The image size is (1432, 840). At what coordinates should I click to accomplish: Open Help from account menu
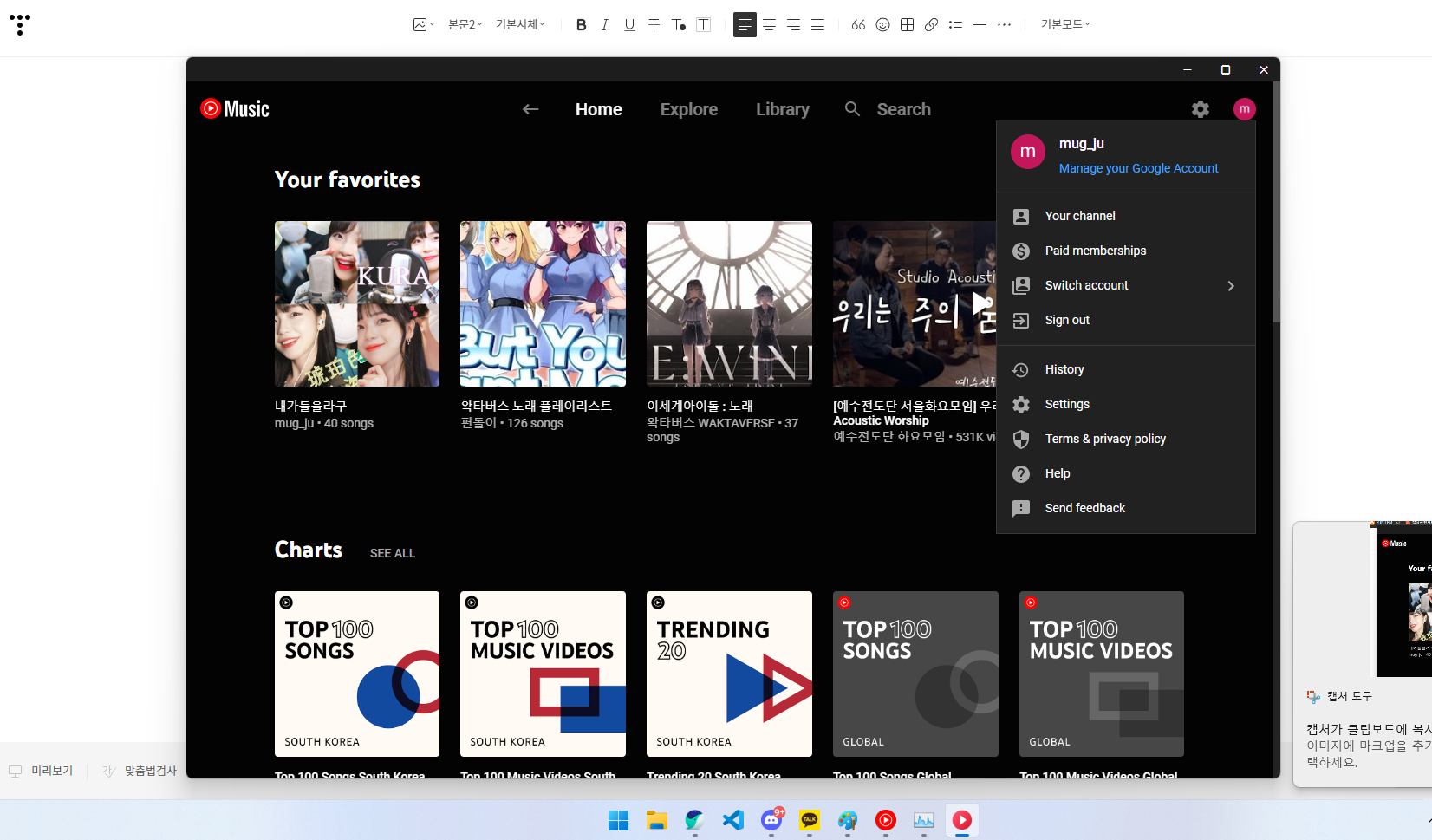(1126, 473)
